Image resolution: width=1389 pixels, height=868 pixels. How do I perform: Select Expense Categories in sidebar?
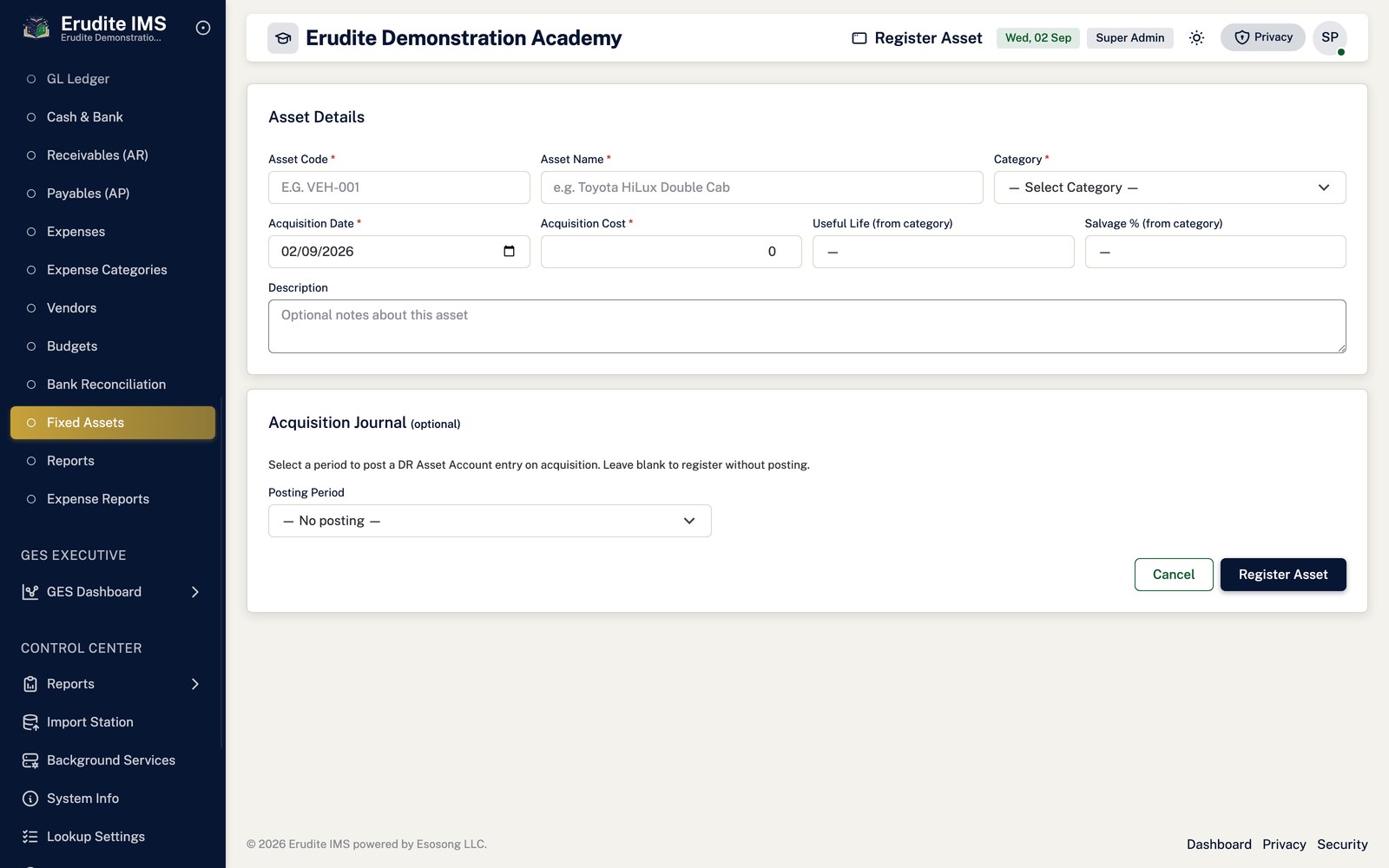tap(113, 270)
